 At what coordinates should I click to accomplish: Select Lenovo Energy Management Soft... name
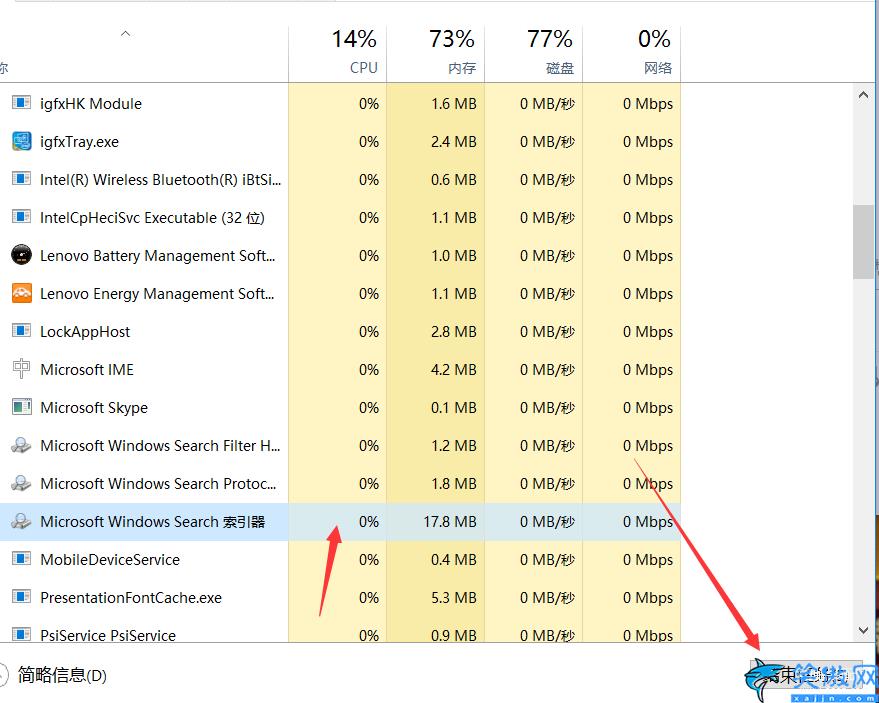pos(158,294)
